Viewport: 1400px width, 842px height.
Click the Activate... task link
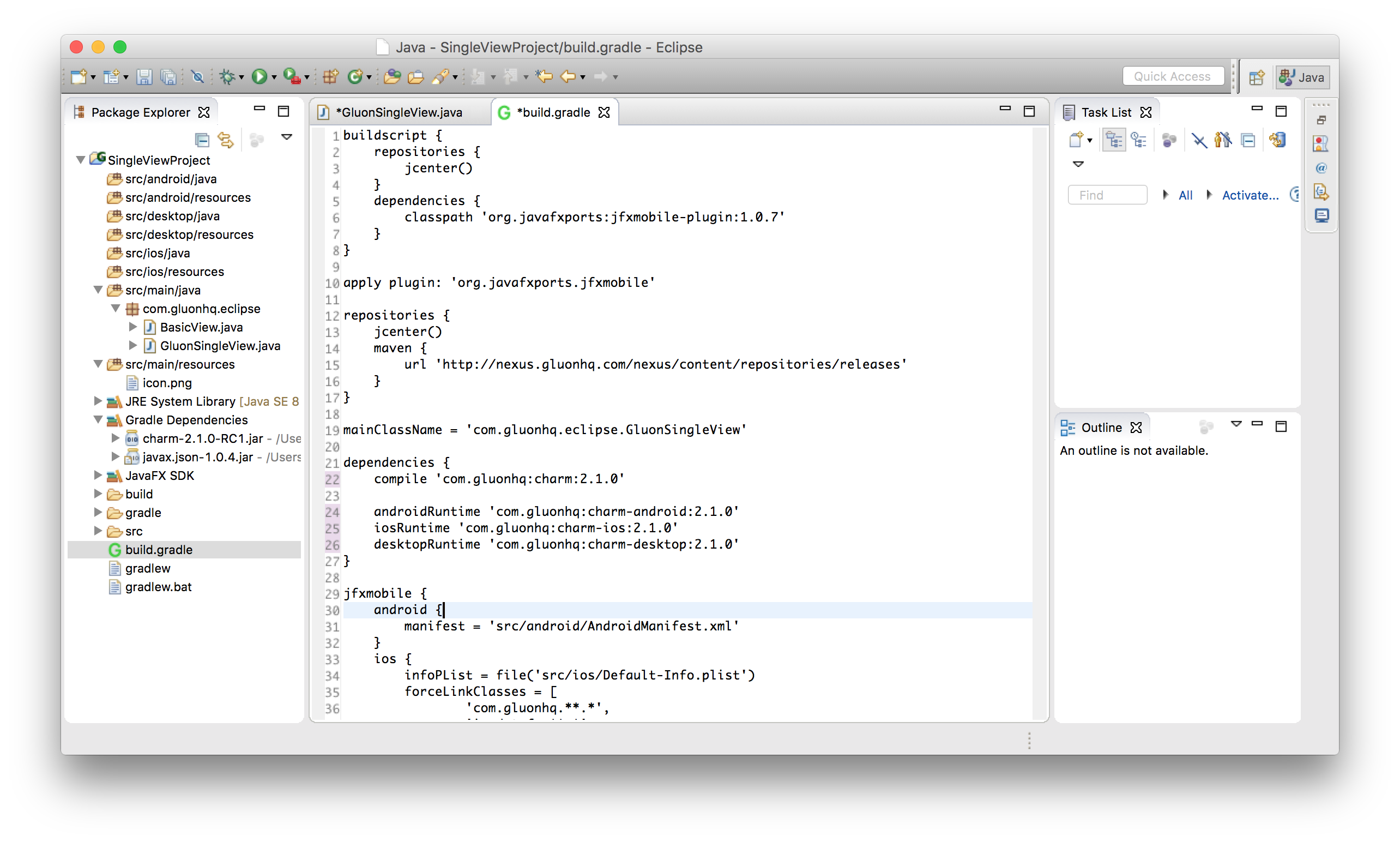1250,195
